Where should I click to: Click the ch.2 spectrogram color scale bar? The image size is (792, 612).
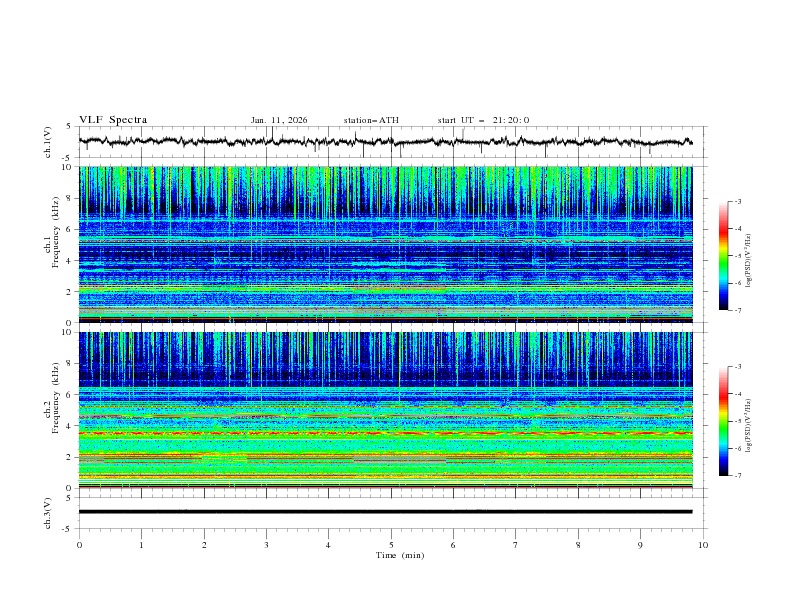coord(723,421)
